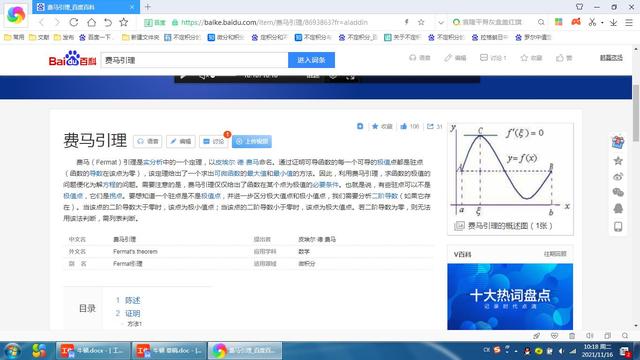
Task: Click the favorites star beside the undo icon
Action: [124, 22]
